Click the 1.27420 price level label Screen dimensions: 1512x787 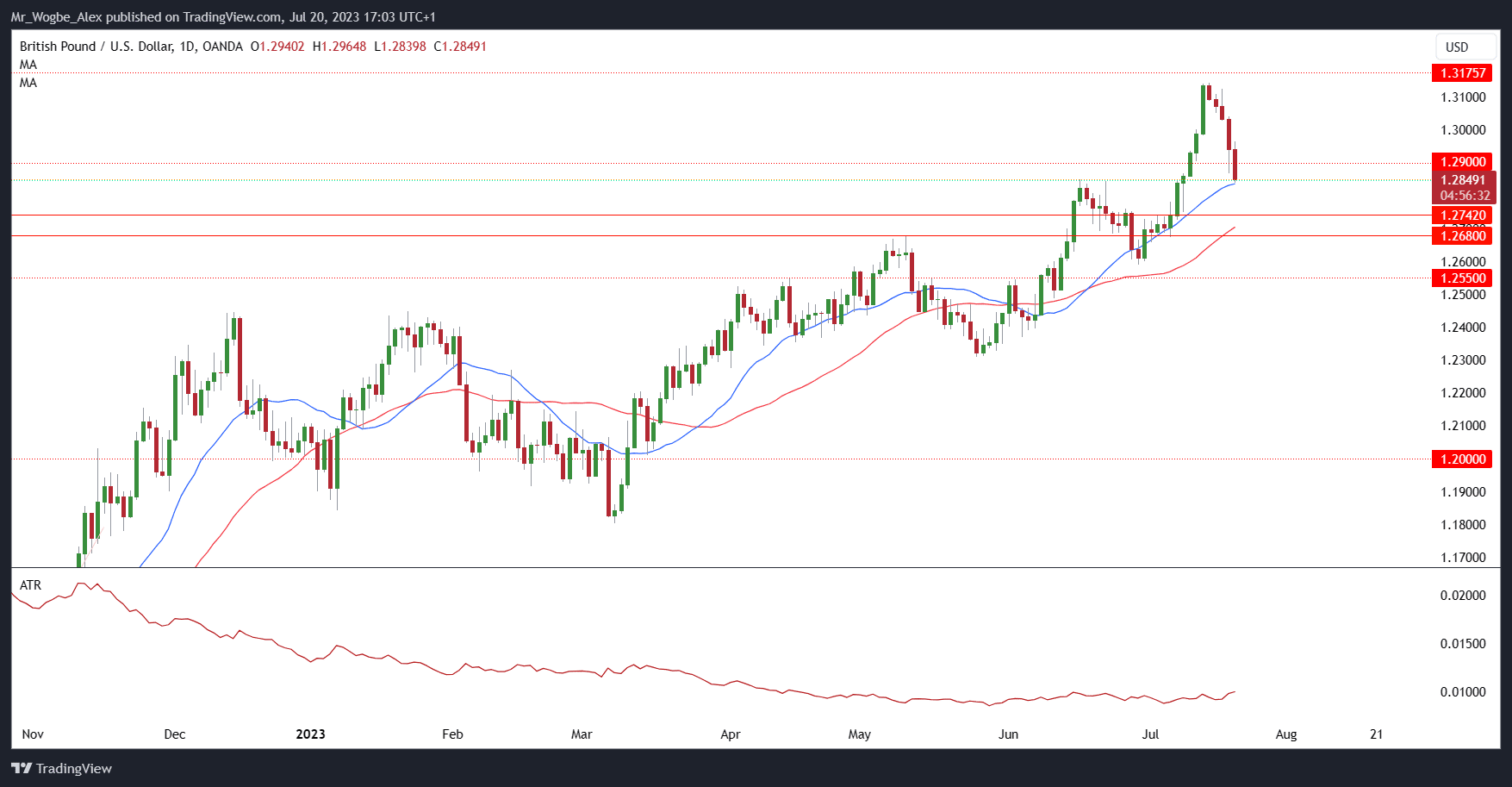[x=1462, y=215]
